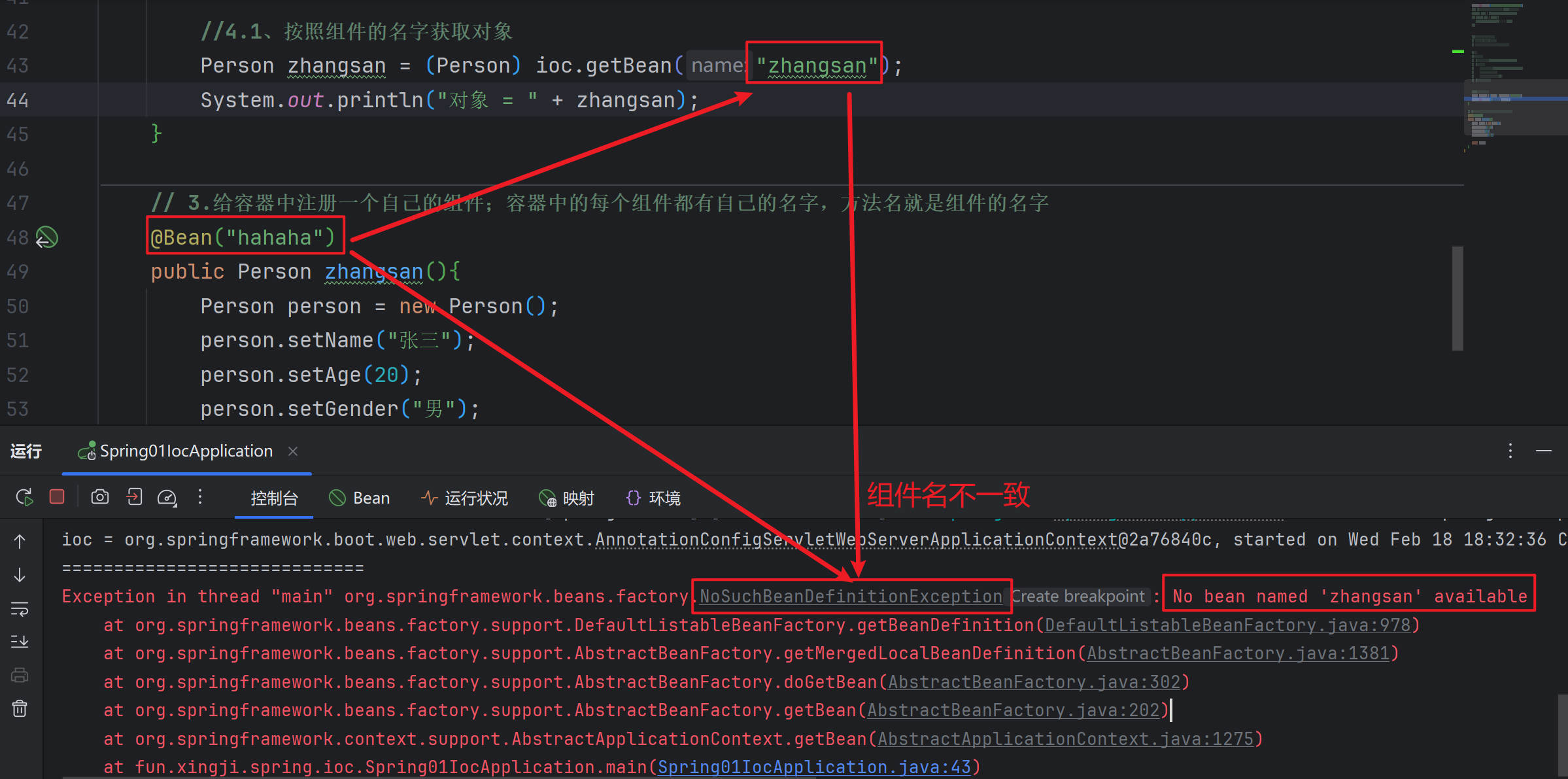Screen dimensions: 1568x779
Task: Click the editor vertical scrollbar thumb
Action: [x=1457, y=298]
